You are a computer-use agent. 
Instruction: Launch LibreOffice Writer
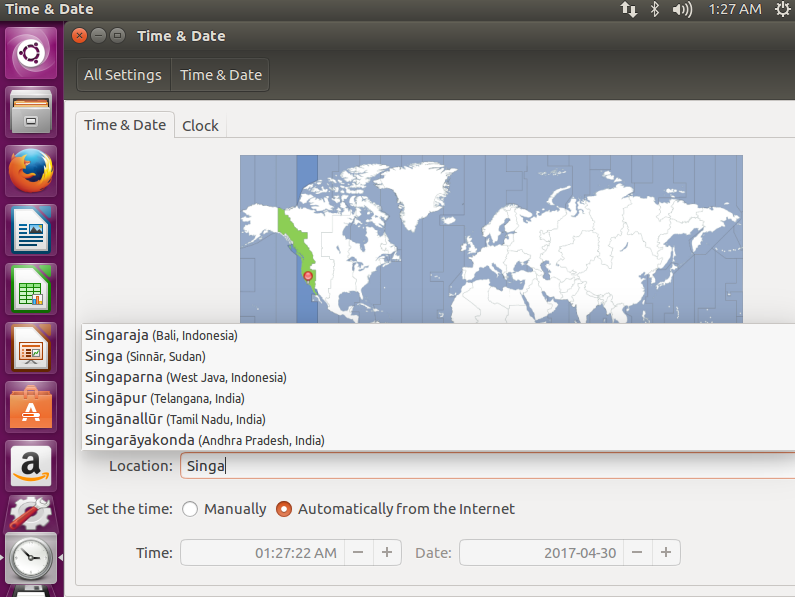[31, 230]
